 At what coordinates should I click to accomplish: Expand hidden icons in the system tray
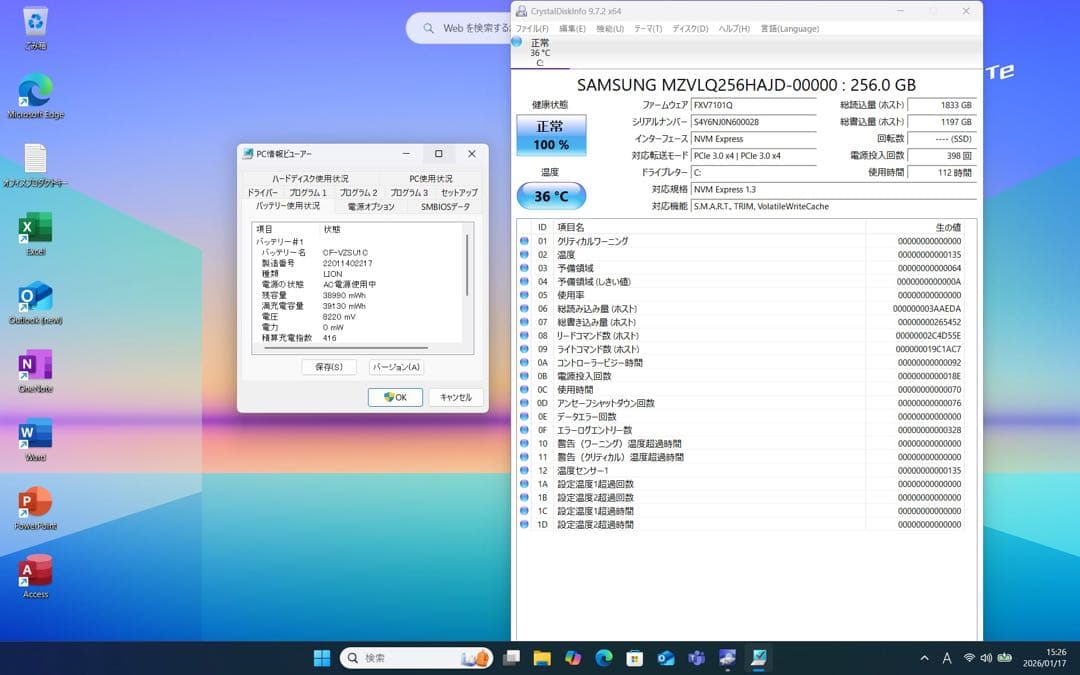(923, 658)
